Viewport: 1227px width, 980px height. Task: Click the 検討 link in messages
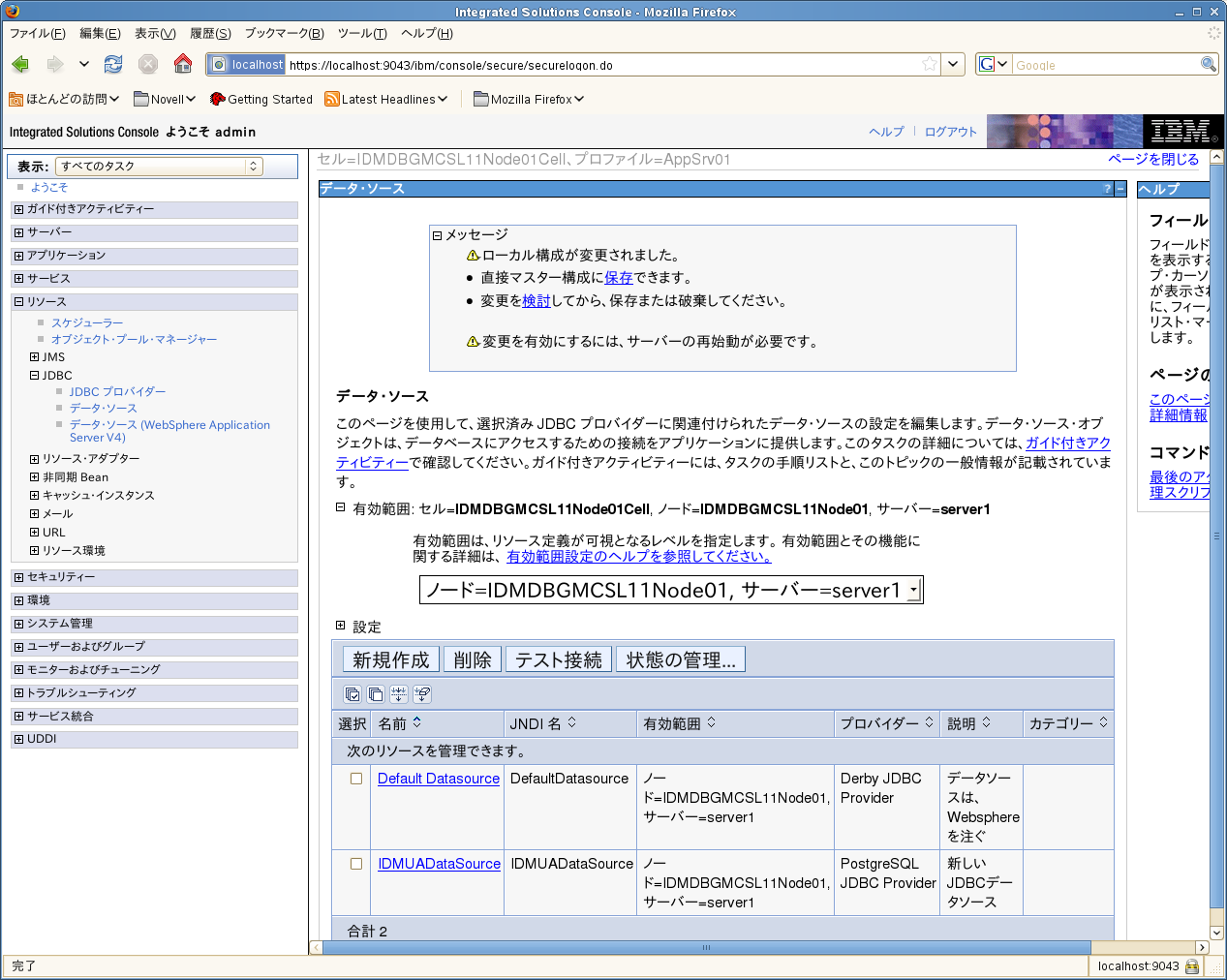537,301
